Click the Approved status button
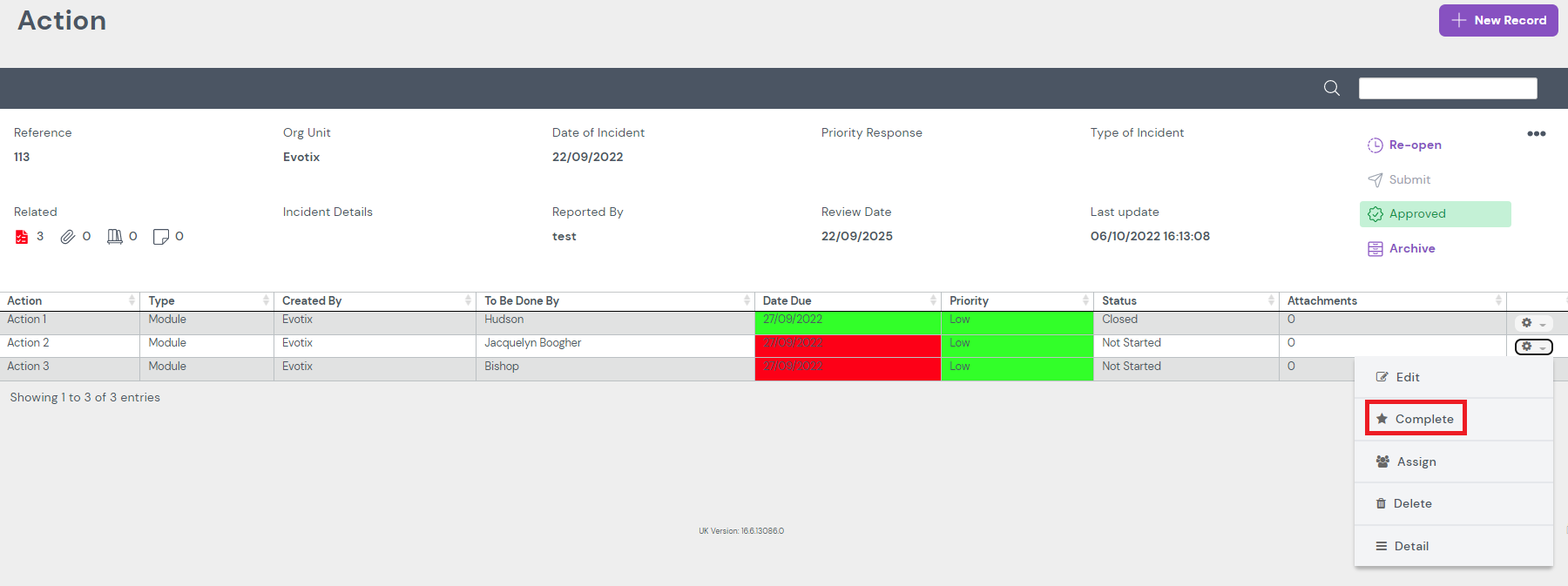The image size is (1568, 586). (x=1434, y=214)
